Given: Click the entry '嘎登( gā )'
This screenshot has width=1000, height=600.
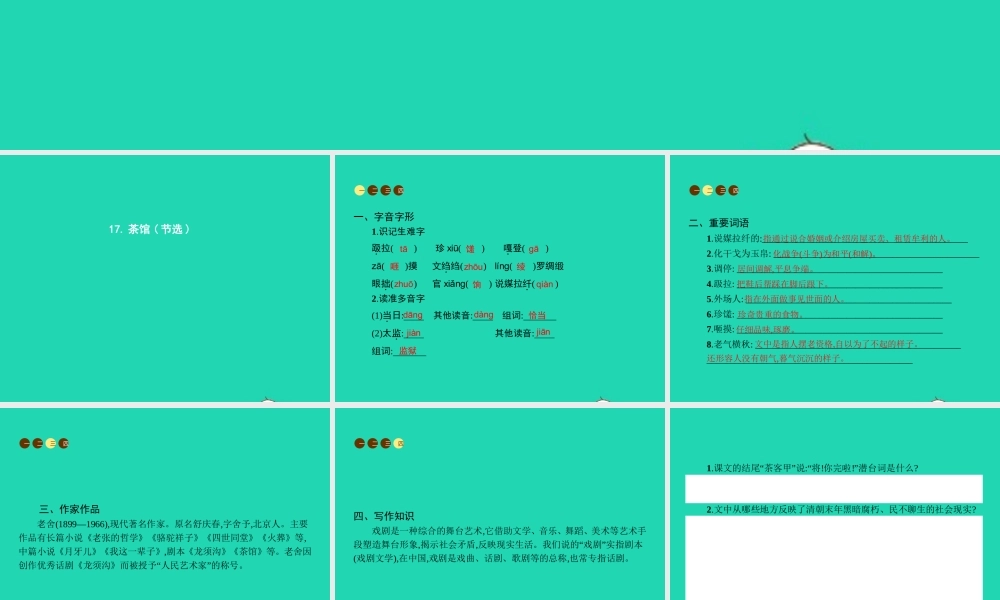Looking at the screenshot, I should point(526,249).
